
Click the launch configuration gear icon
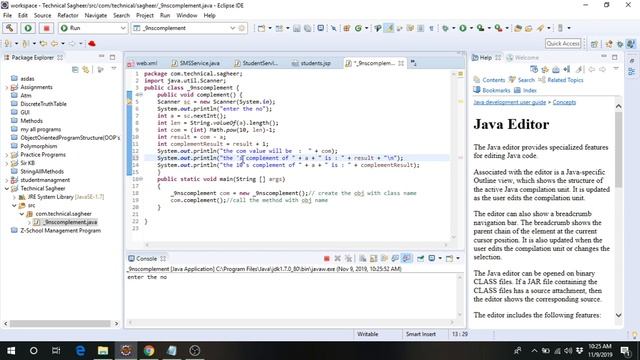[x=242, y=28]
